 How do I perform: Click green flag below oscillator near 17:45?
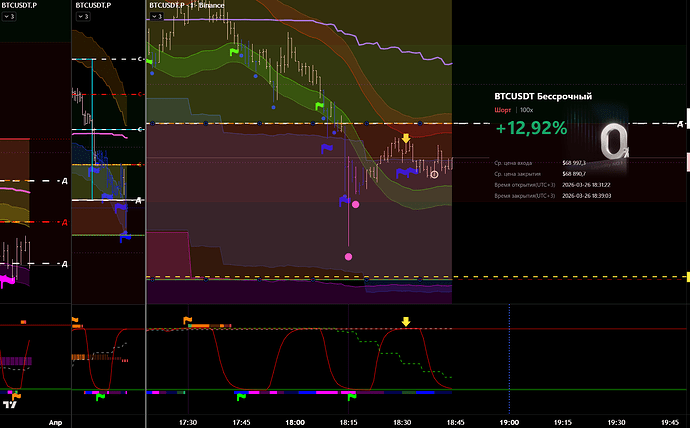click(x=240, y=396)
